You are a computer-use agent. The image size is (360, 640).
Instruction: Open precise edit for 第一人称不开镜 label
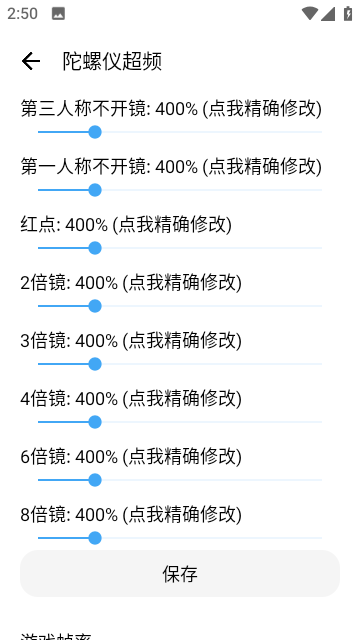coord(171,167)
